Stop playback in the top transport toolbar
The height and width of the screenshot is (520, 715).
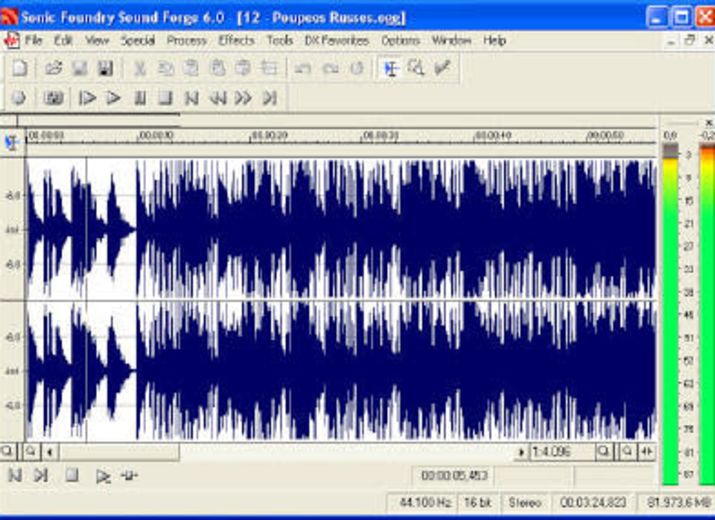pyautogui.click(x=165, y=98)
